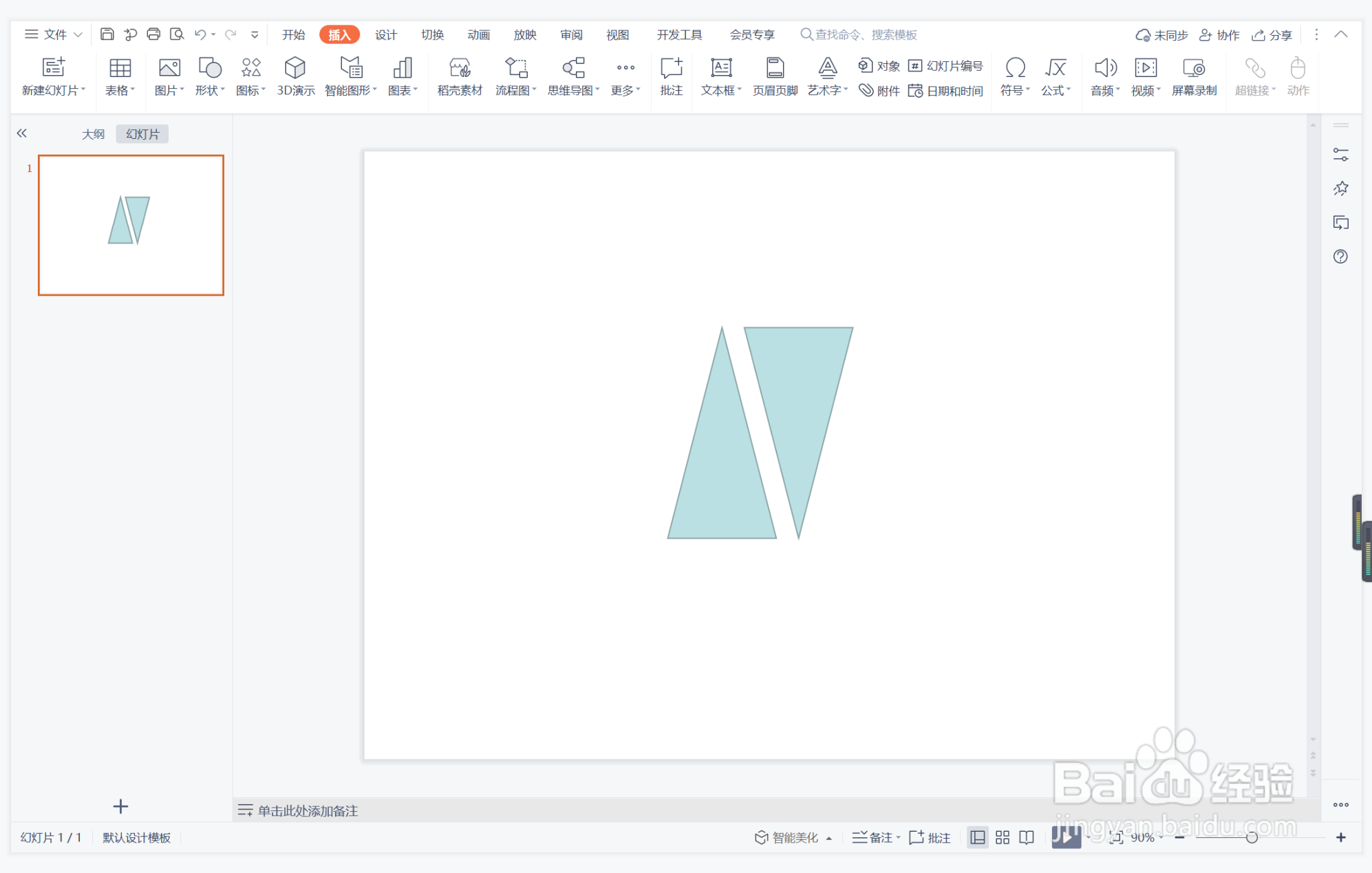Open 稻壳素材 materials icon
Screen dimensions: 1372x873
click(x=459, y=68)
